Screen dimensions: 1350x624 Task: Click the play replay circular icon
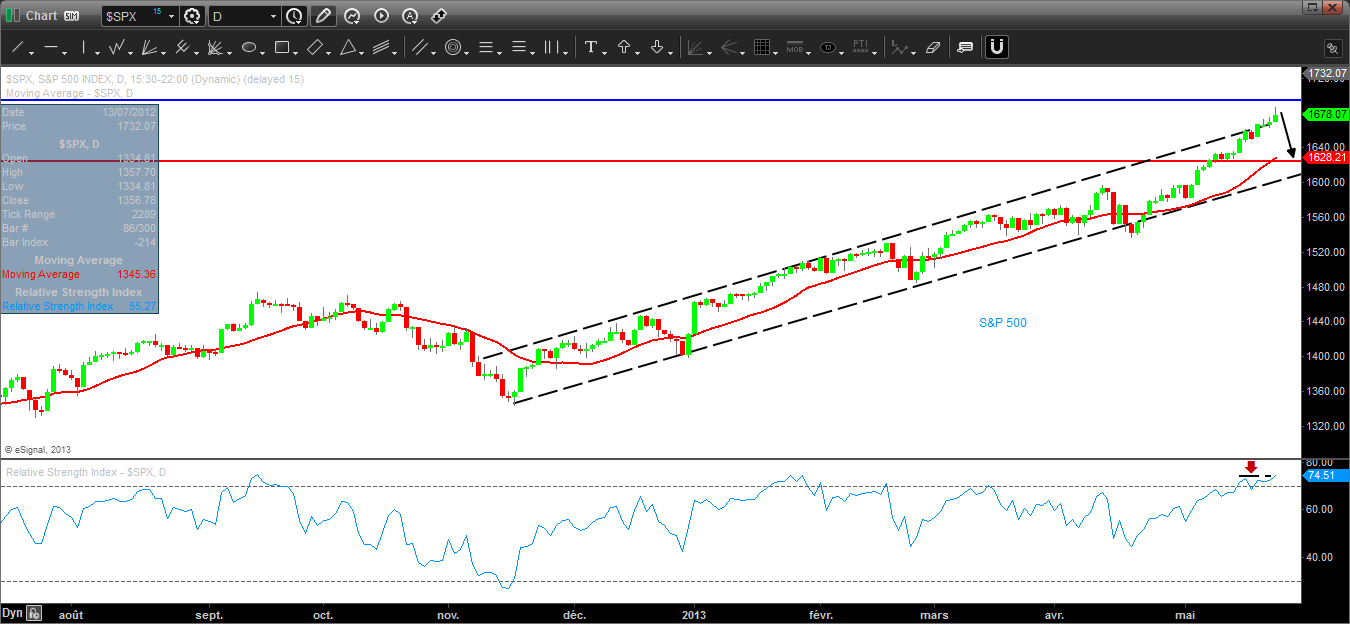pyautogui.click(x=381, y=16)
